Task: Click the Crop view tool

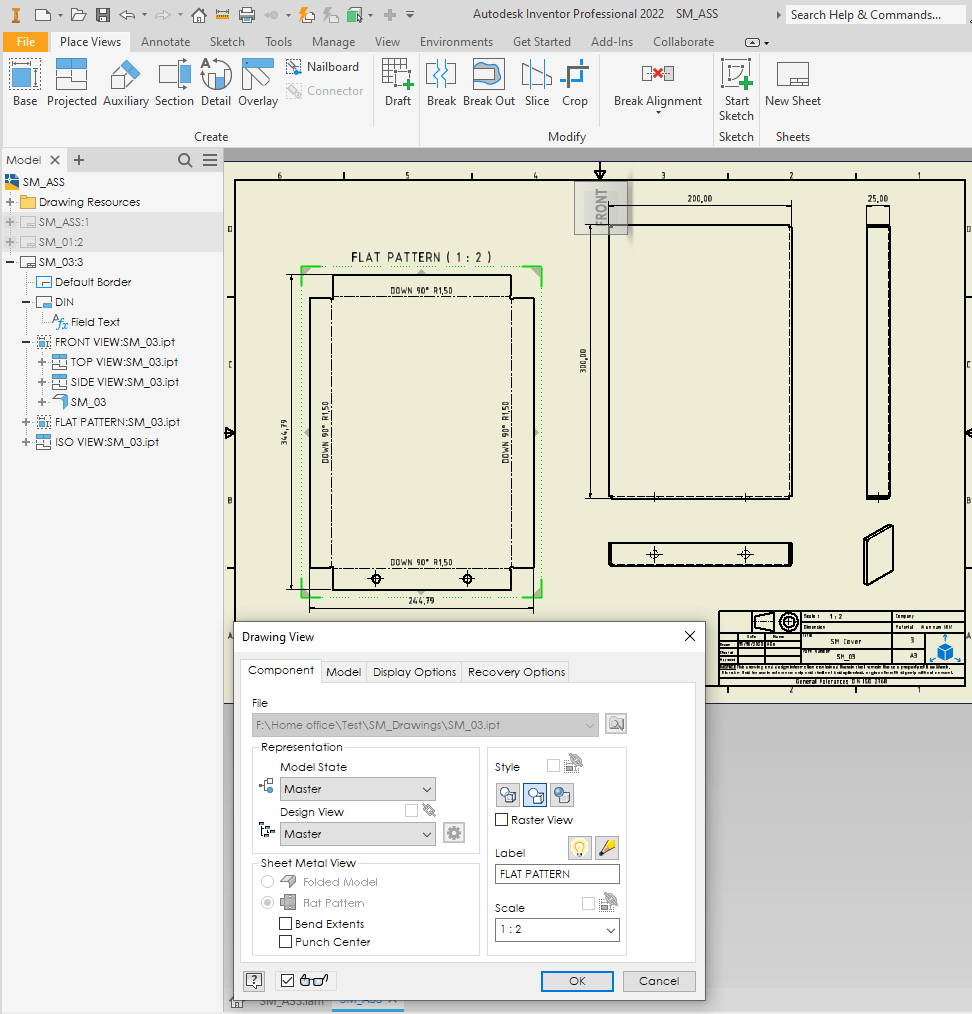Action: [575, 83]
